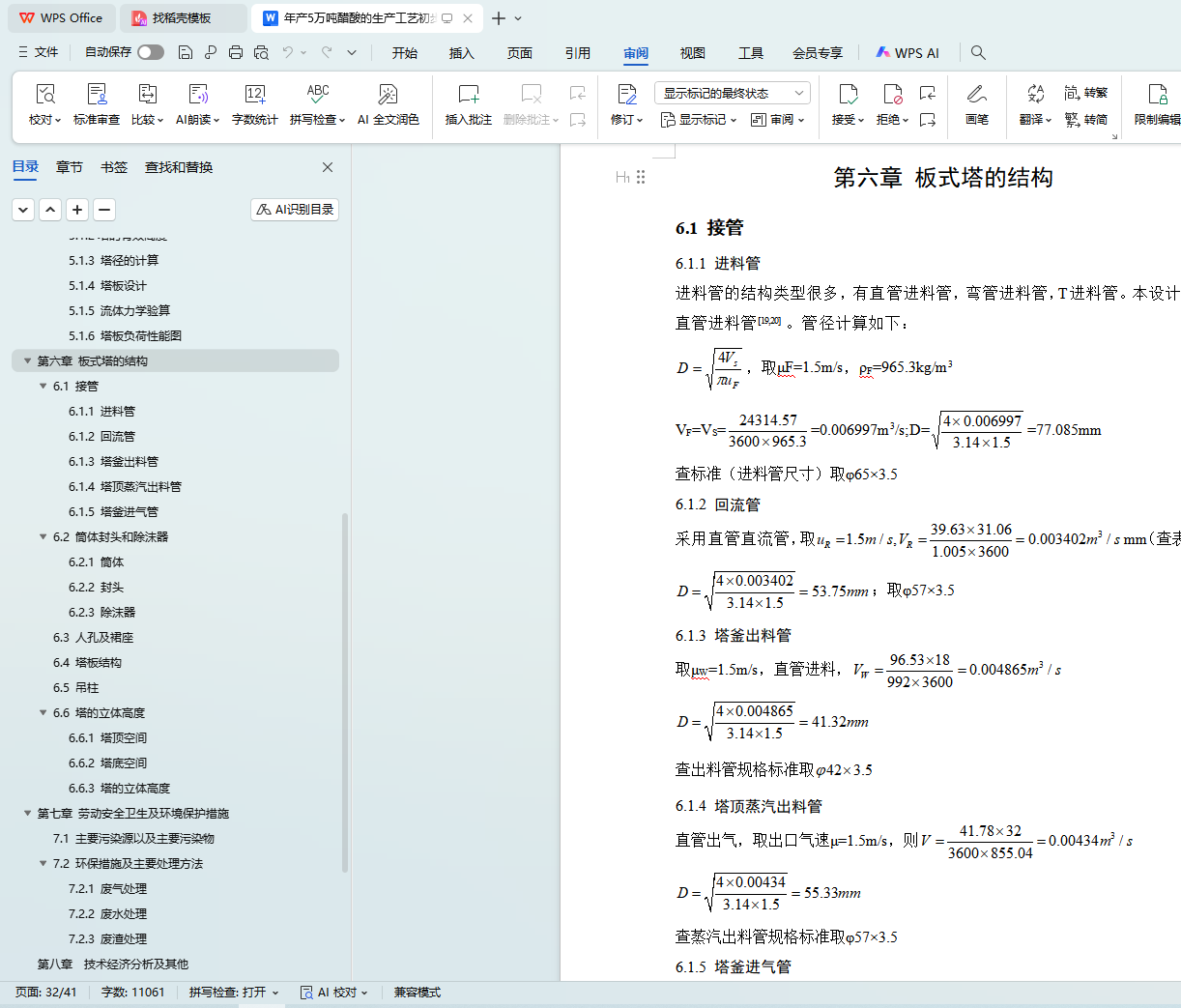Click the AI朗读 read-aloud icon

tap(197, 95)
